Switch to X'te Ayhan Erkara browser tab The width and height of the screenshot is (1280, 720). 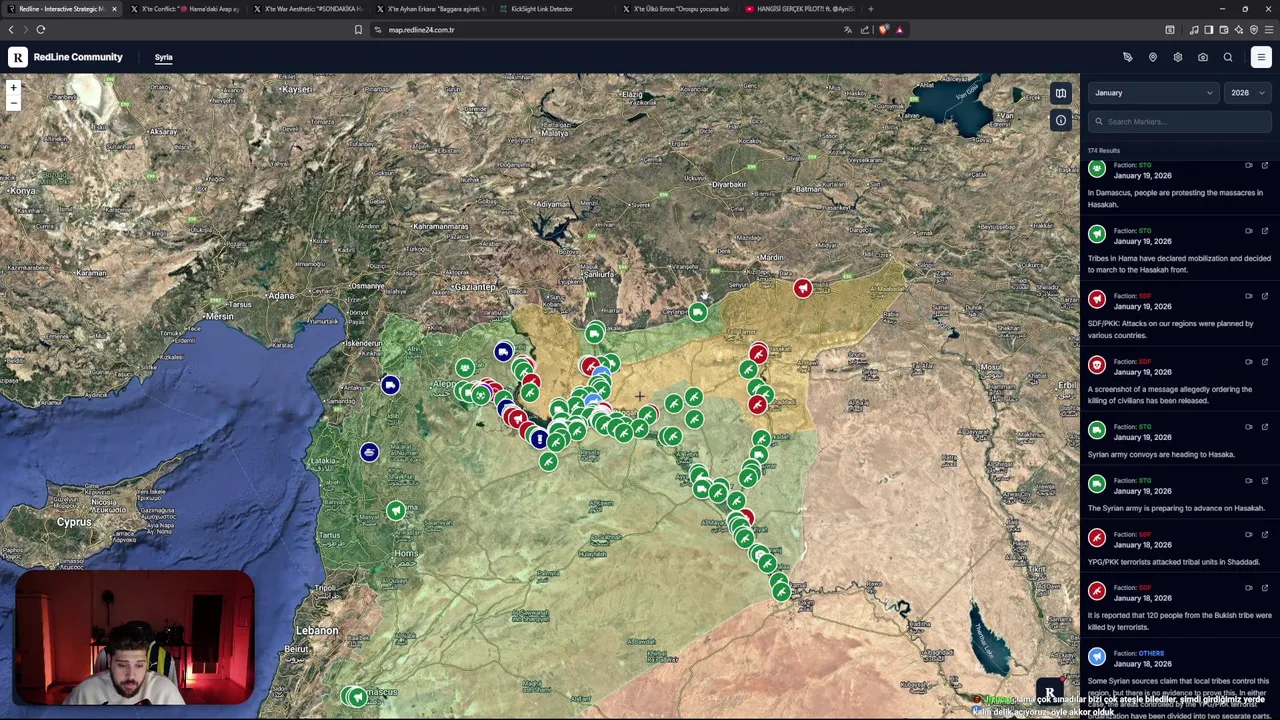(430, 9)
